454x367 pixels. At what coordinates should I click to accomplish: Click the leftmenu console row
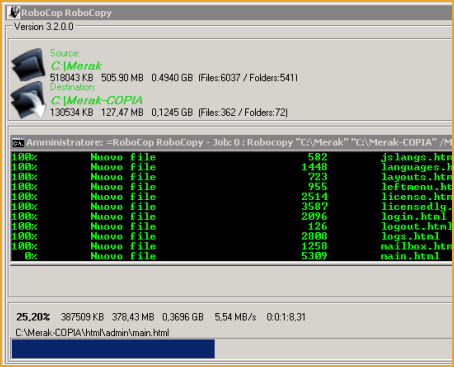tap(232, 187)
